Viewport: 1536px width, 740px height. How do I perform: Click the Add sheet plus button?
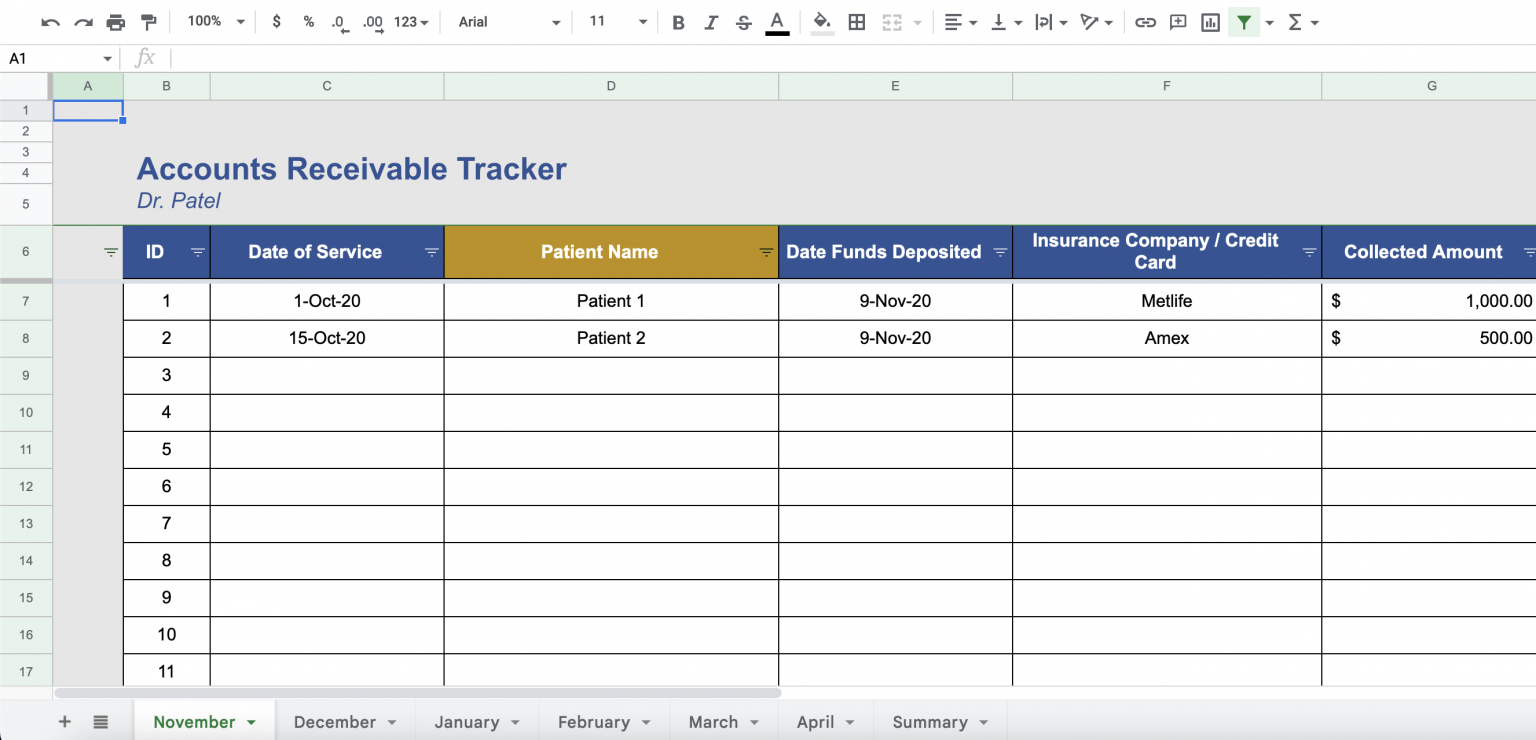(x=64, y=720)
